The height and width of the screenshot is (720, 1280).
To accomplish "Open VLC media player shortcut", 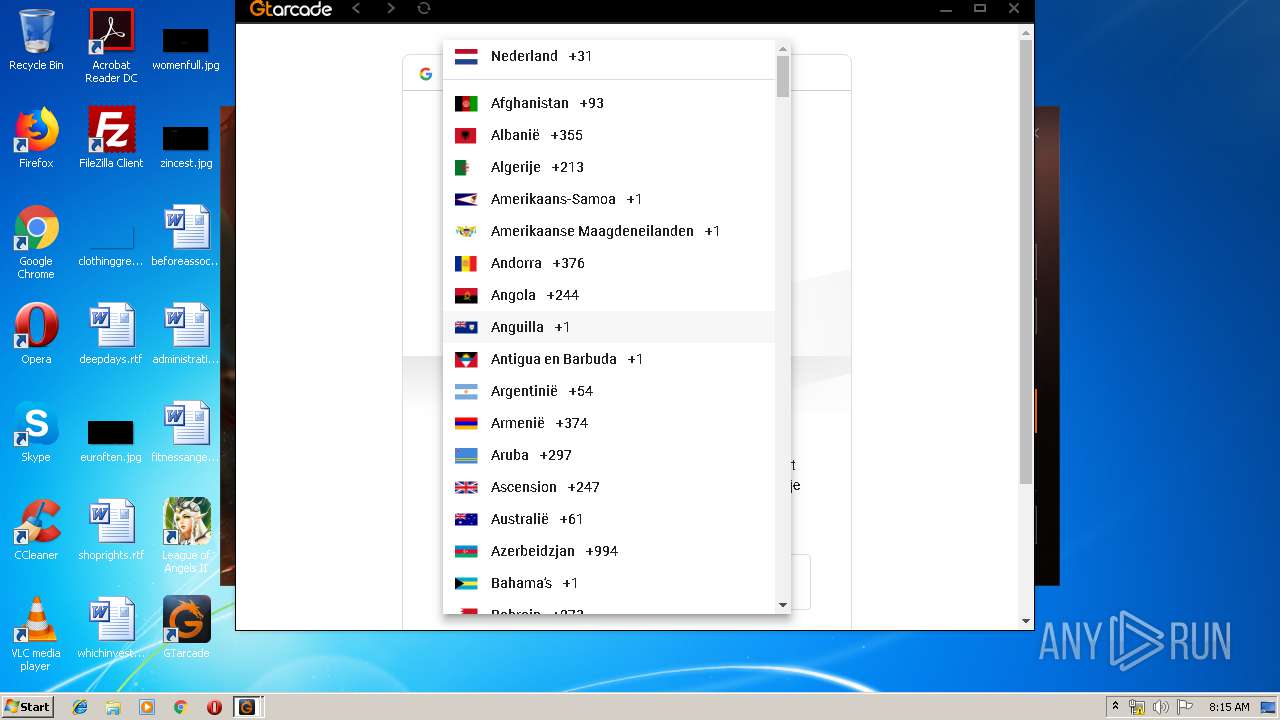I will pyautogui.click(x=36, y=634).
